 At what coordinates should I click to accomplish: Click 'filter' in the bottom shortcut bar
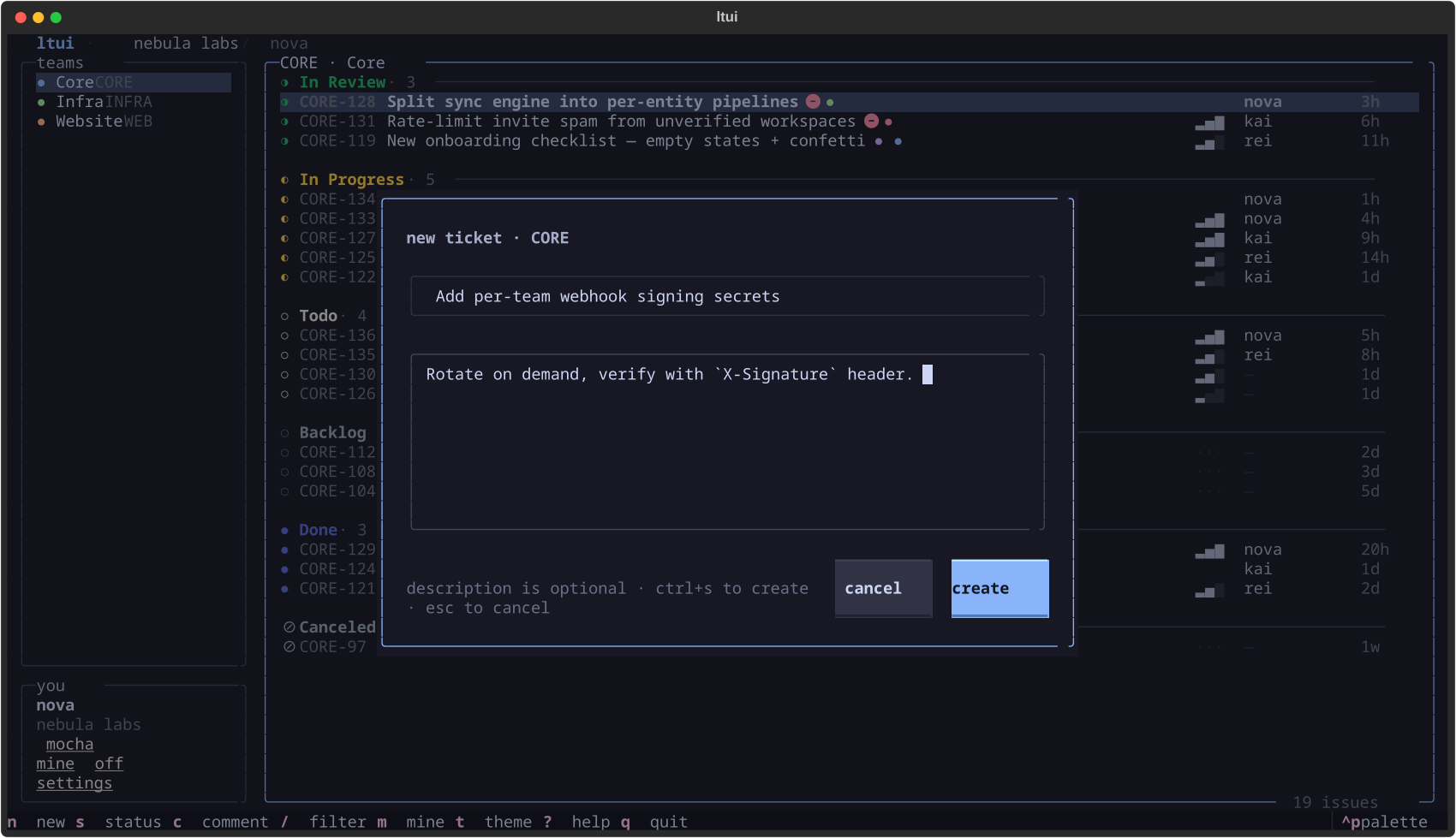click(337, 822)
